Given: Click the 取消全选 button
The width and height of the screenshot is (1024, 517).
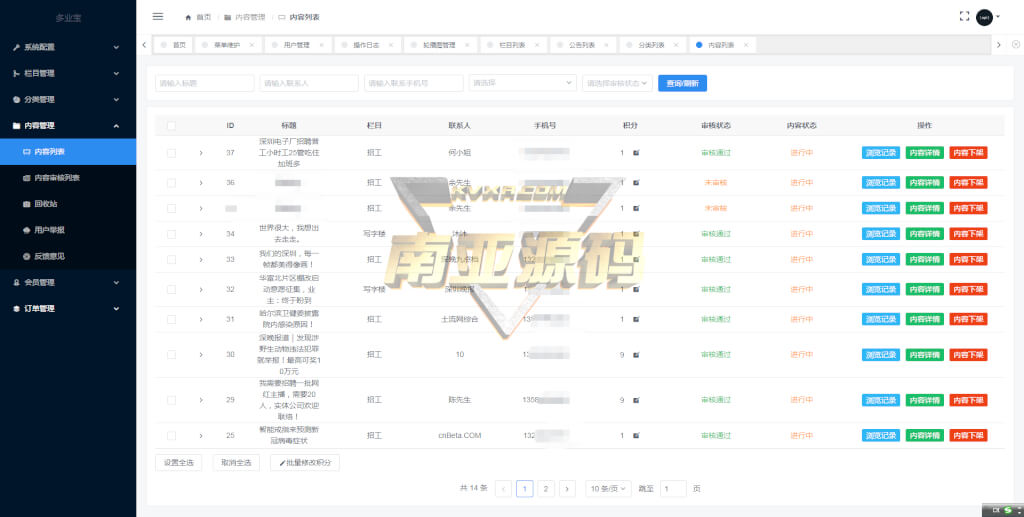Looking at the screenshot, I should pyautogui.click(x=236, y=463).
